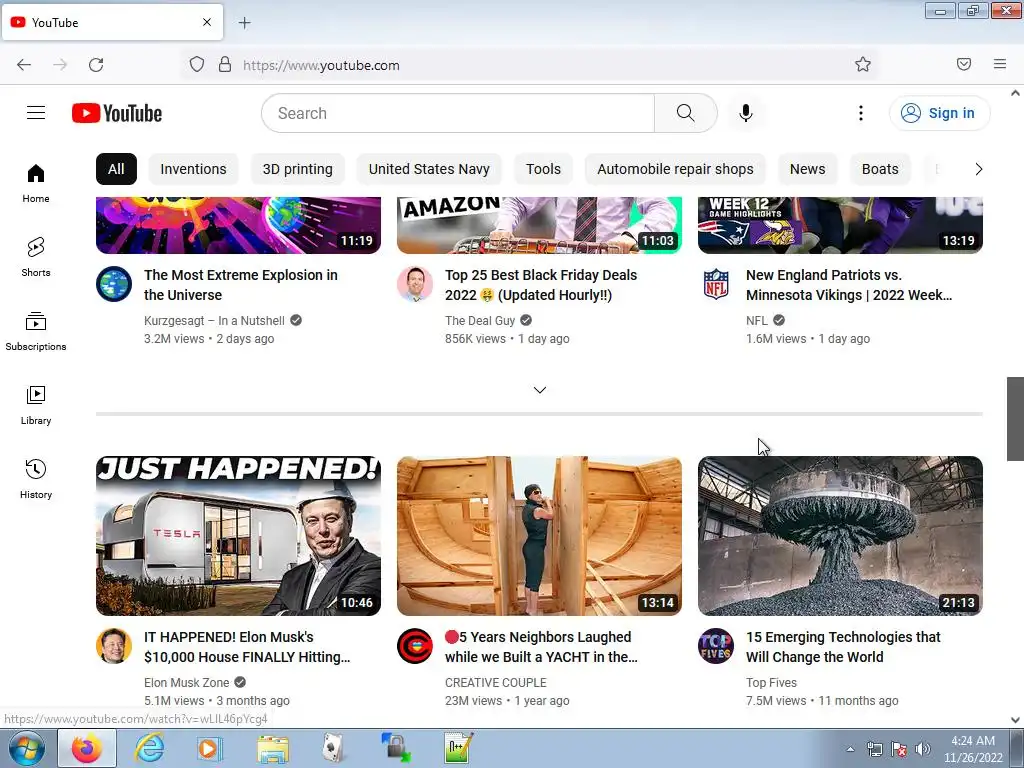Open CREATIVE COUPLE channel avatar
The width and height of the screenshot is (1024, 768).
[415, 646]
